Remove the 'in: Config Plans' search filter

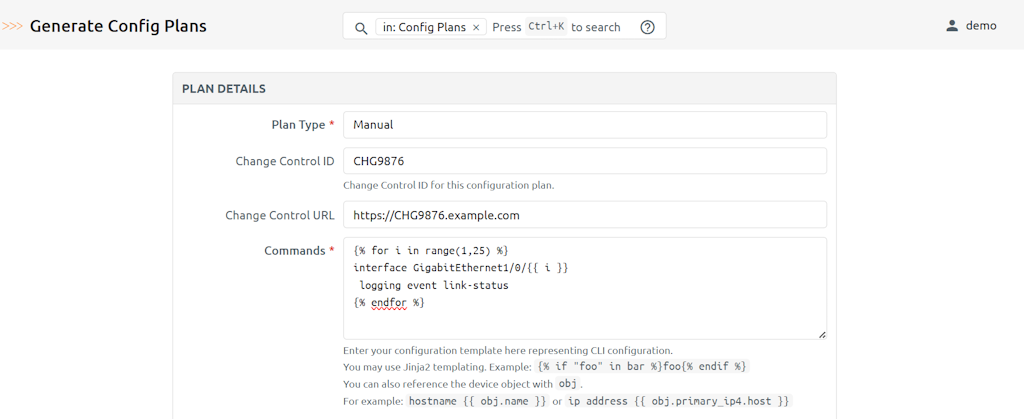tap(476, 27)
